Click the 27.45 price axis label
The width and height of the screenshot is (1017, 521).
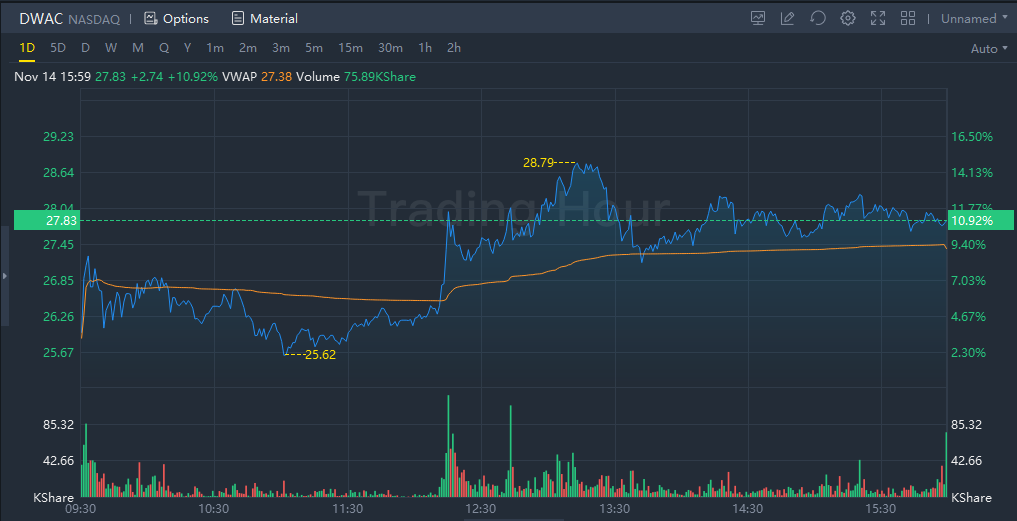coord(58,245)
